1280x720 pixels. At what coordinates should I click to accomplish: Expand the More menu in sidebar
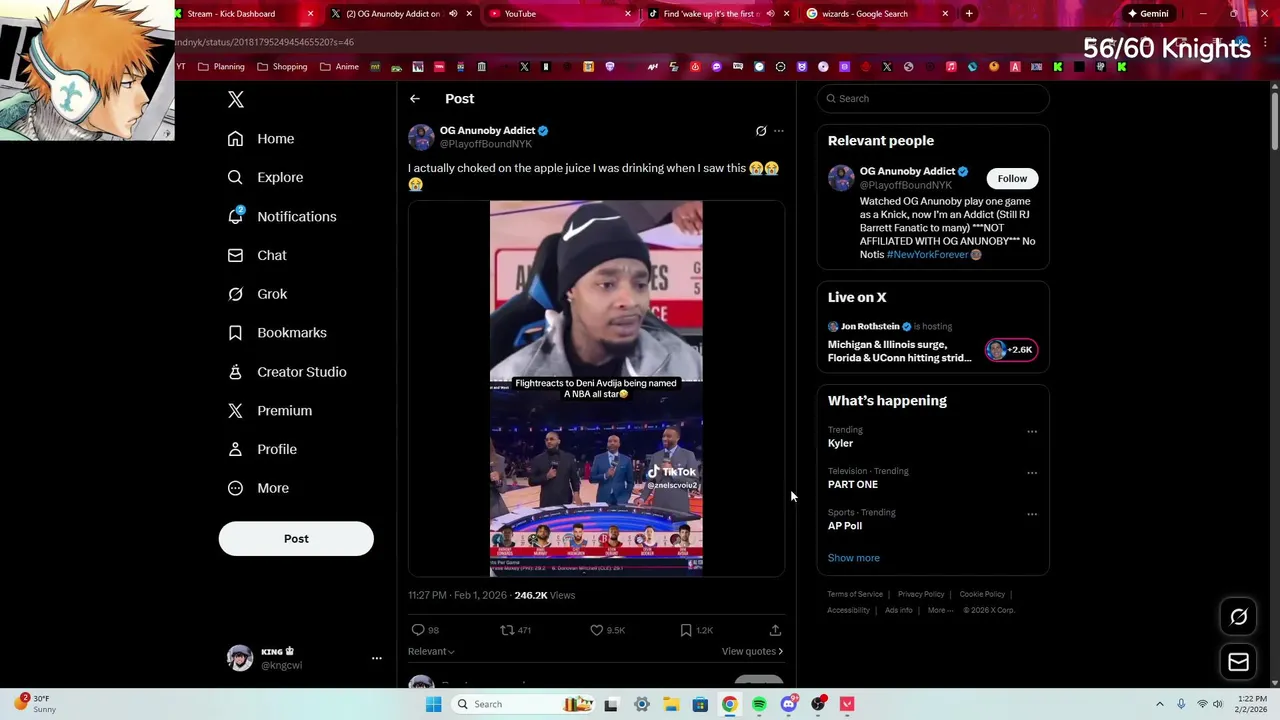click(258, 488)
